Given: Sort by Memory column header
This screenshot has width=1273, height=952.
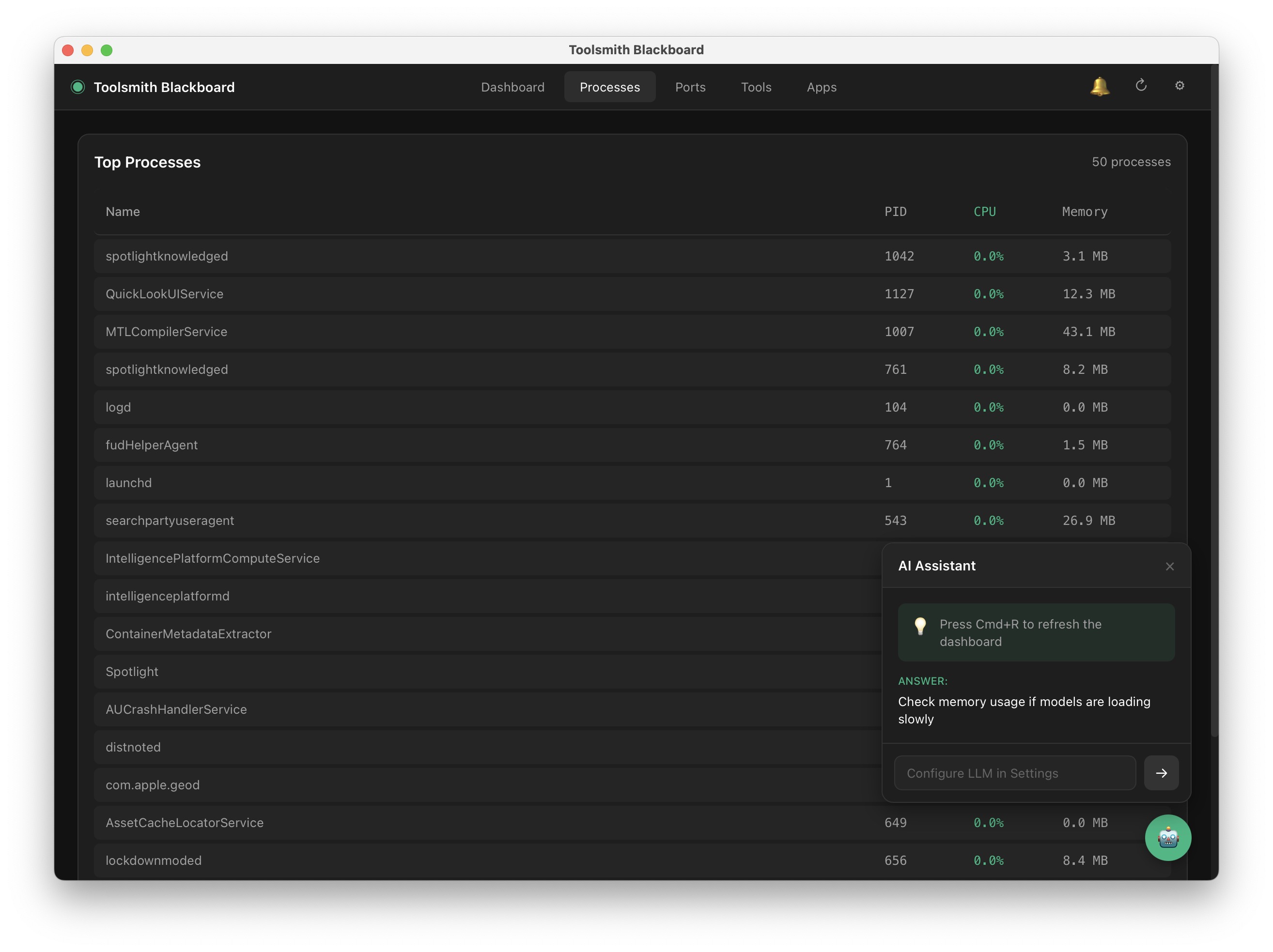Looking at the screenshot, I should pyautogui.click(x=1084, y=212).
